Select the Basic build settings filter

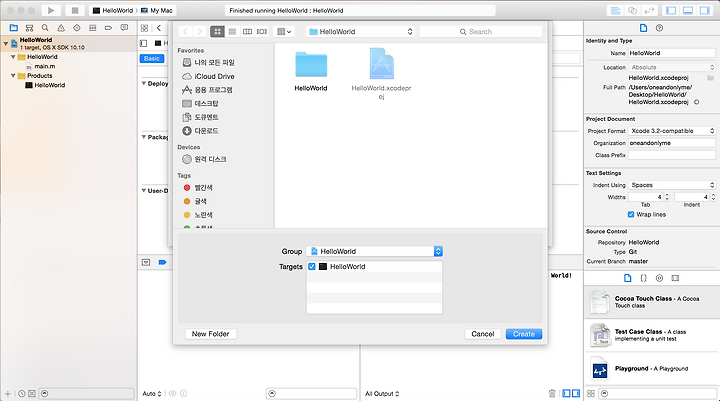tap(152, 58)
